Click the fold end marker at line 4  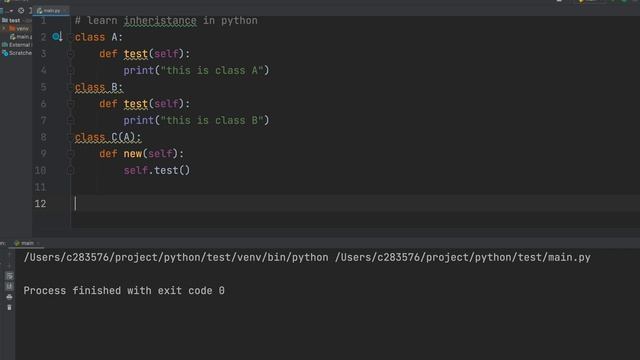70,71
